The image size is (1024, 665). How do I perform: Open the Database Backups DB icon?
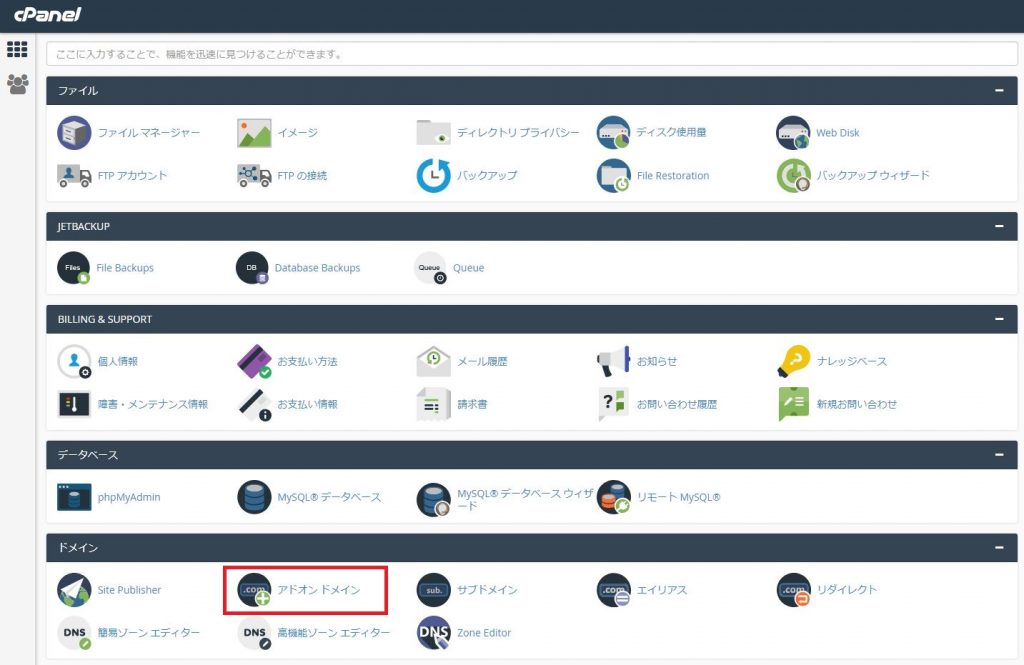[252, 268]
